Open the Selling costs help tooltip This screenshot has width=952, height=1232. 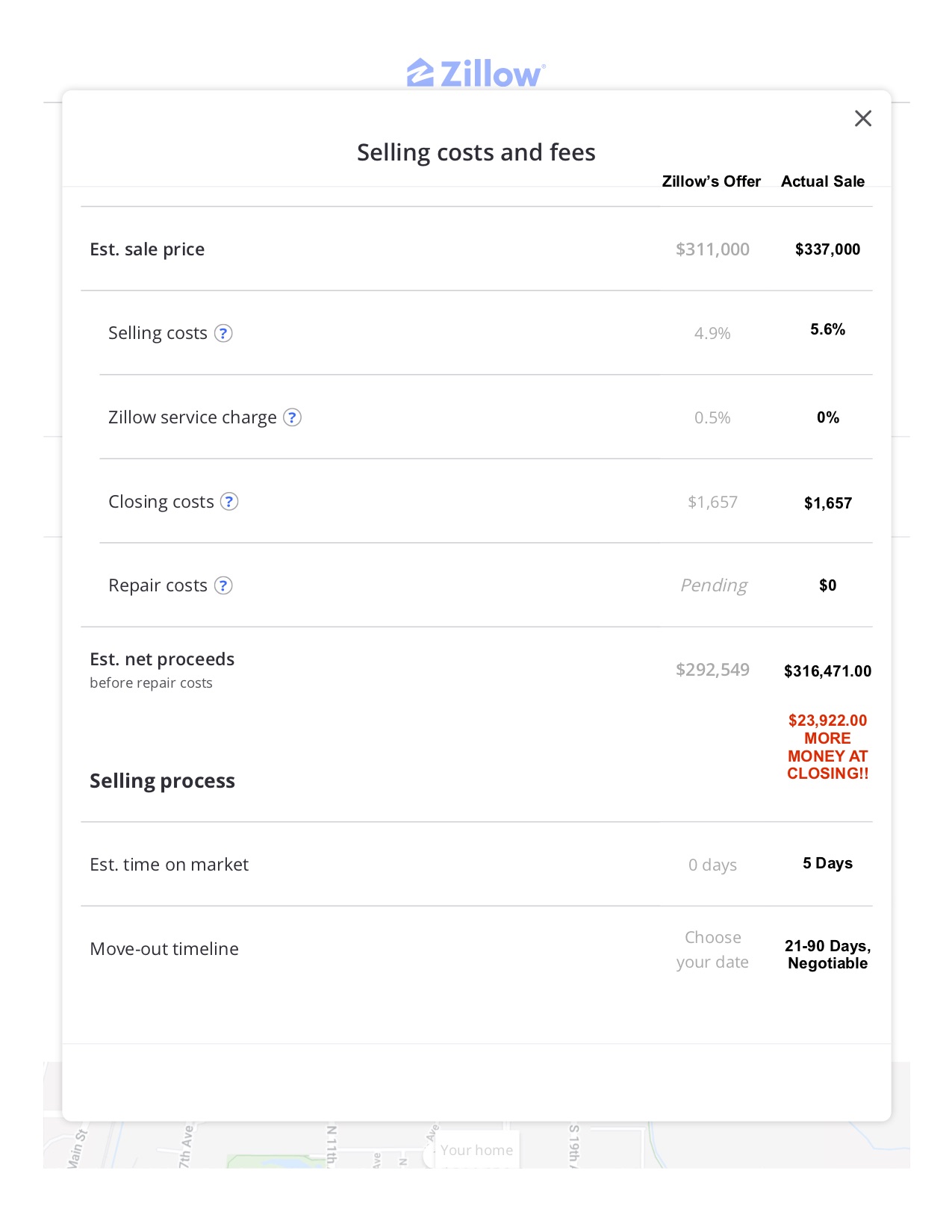pyautogui.click(x=223, y=333)
